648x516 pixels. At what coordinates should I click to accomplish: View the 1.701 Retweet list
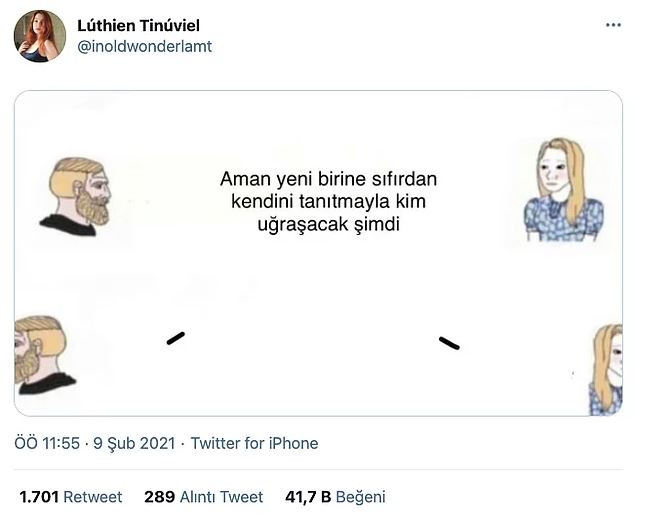click(70, 497)
